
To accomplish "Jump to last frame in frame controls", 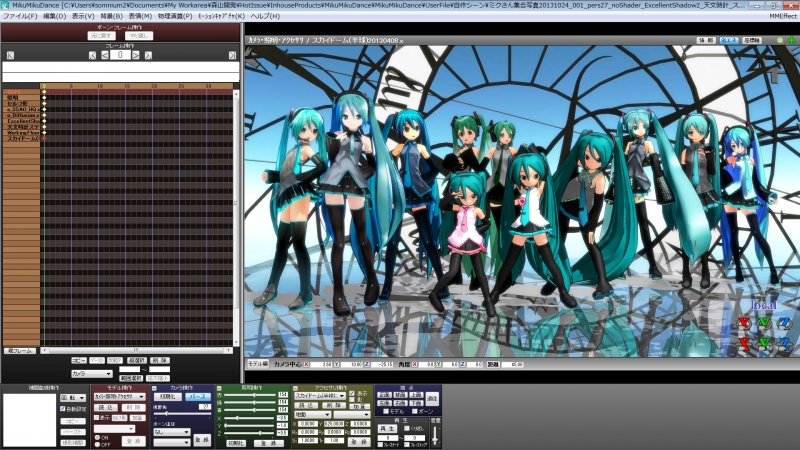I will [232, 55].
